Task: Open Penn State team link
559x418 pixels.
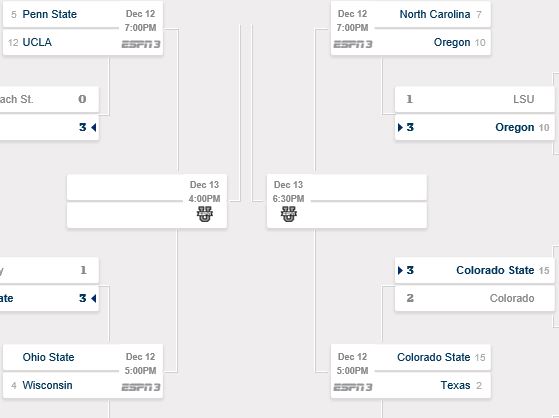Action: pos(50,14)
